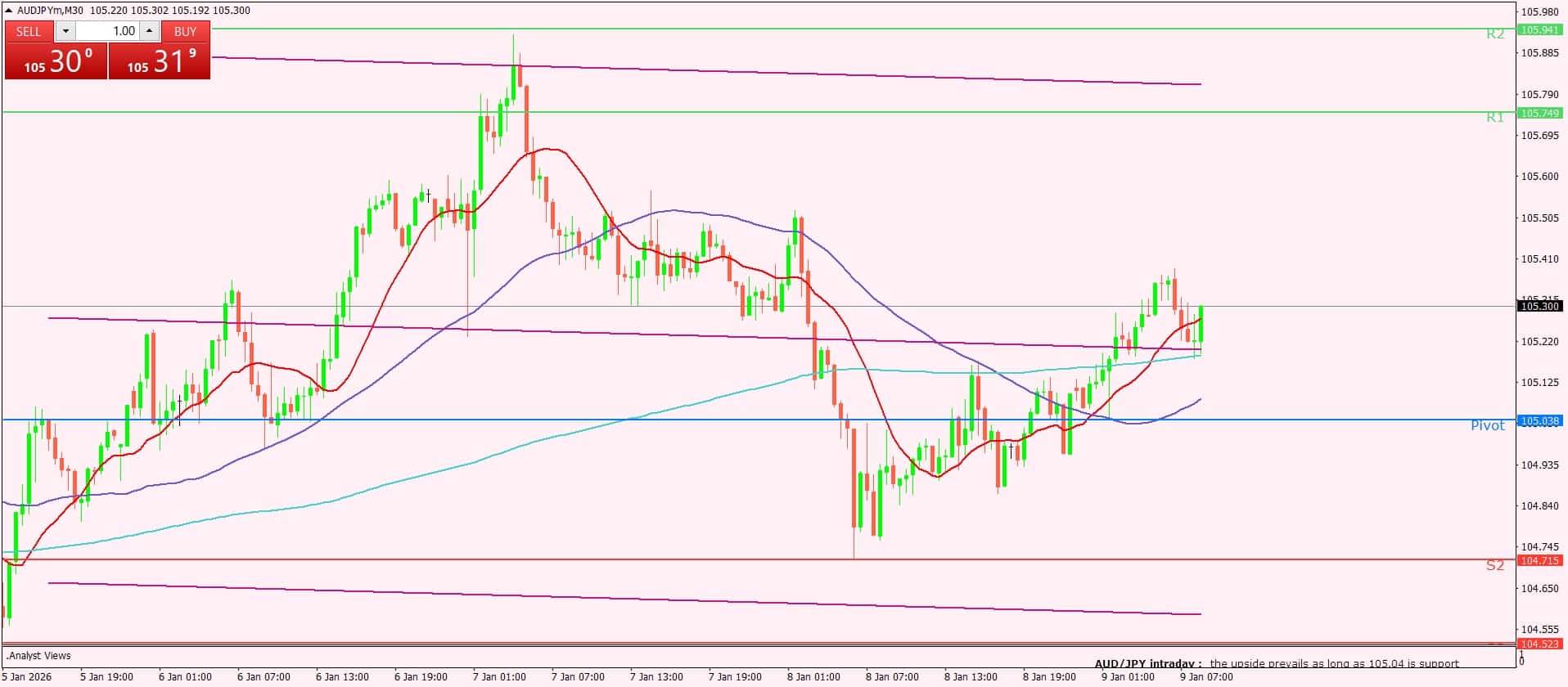This screenshot has height=687, width=1568.
Task: Click the Pivot level label
Action: point(1488,426)
